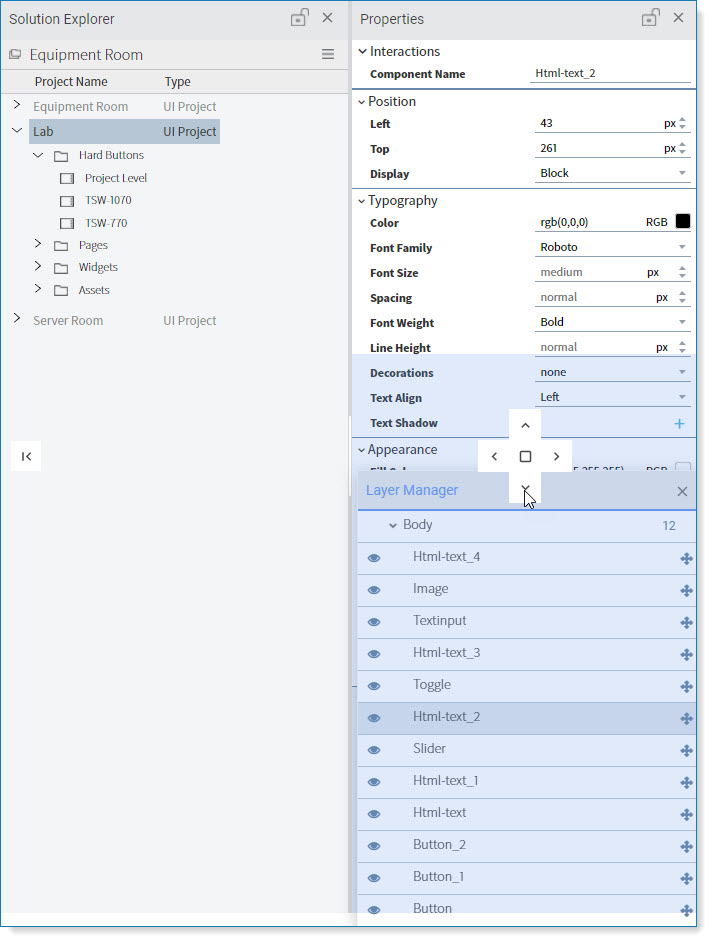Viewport: 712px width, 942px height.
Task: Add a Text Shadow with the plus icon
Action: (679, 424)
